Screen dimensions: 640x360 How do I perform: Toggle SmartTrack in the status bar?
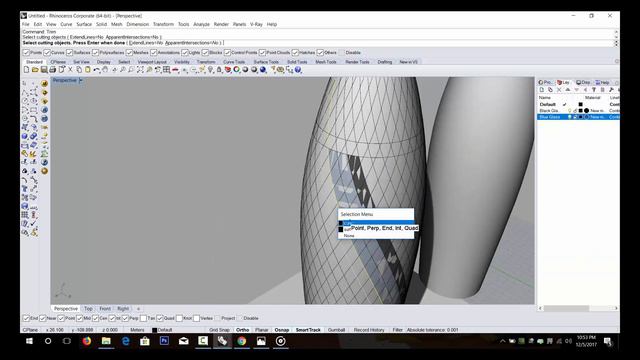(x=308, y=330)
